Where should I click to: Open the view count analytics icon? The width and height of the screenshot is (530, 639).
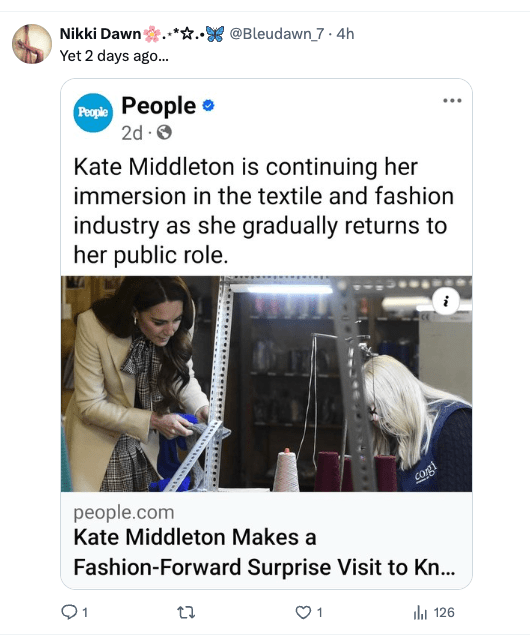tap(420, 612)
